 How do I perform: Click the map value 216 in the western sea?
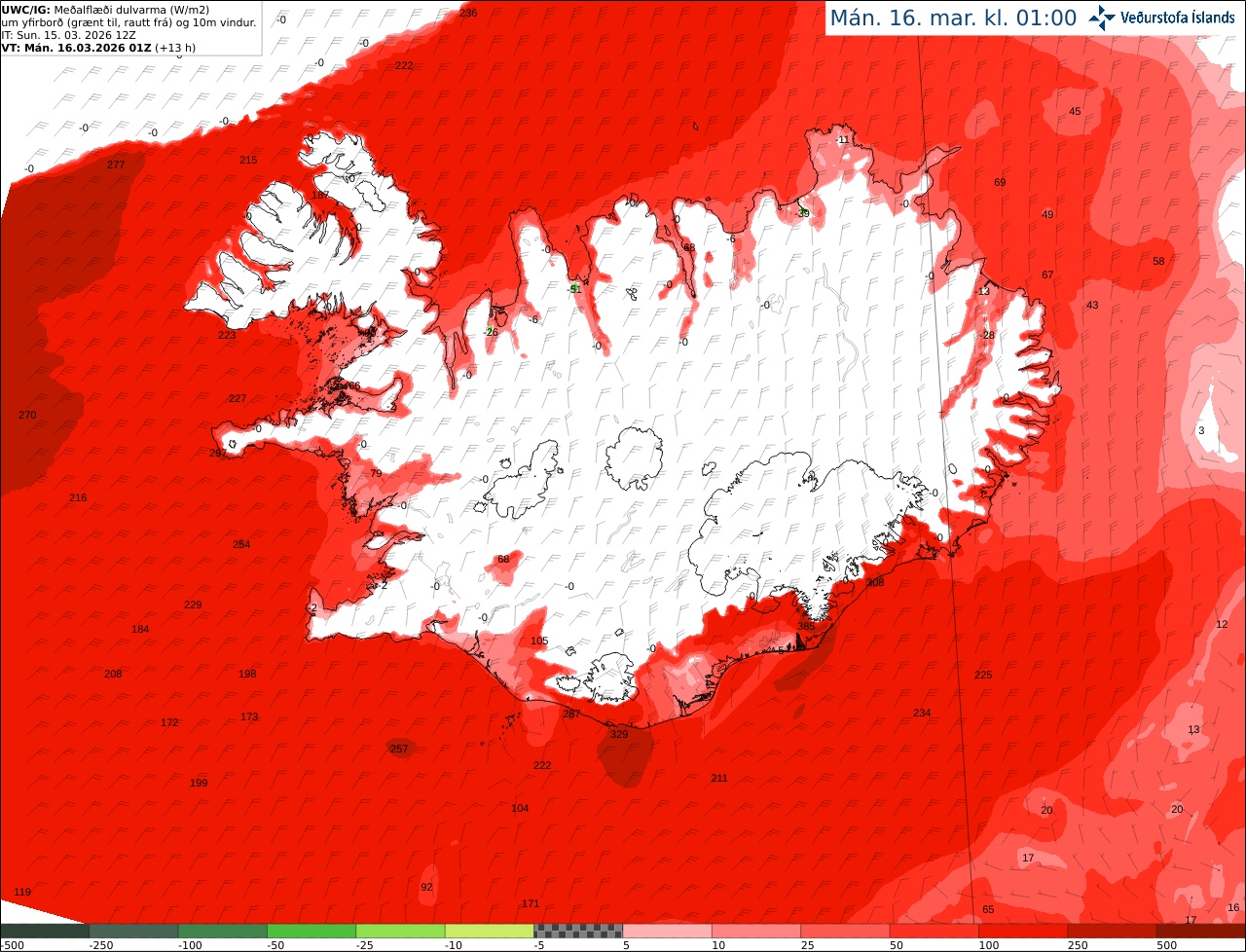click(78, 497)
